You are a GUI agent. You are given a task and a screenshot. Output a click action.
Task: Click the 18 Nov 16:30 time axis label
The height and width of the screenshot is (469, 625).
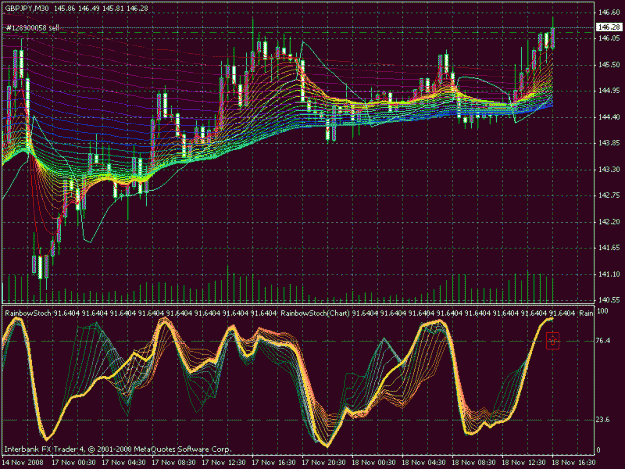click(x=574, y=462)
